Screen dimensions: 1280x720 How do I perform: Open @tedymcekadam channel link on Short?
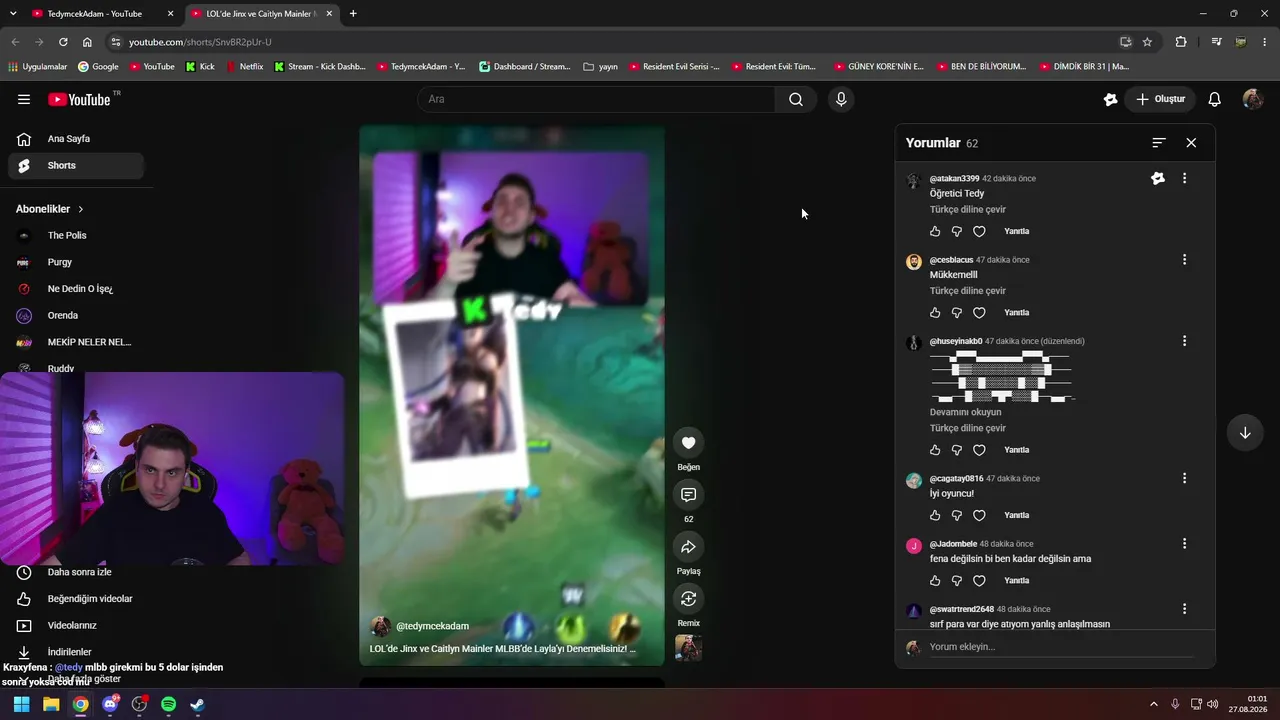pos(432,626)
